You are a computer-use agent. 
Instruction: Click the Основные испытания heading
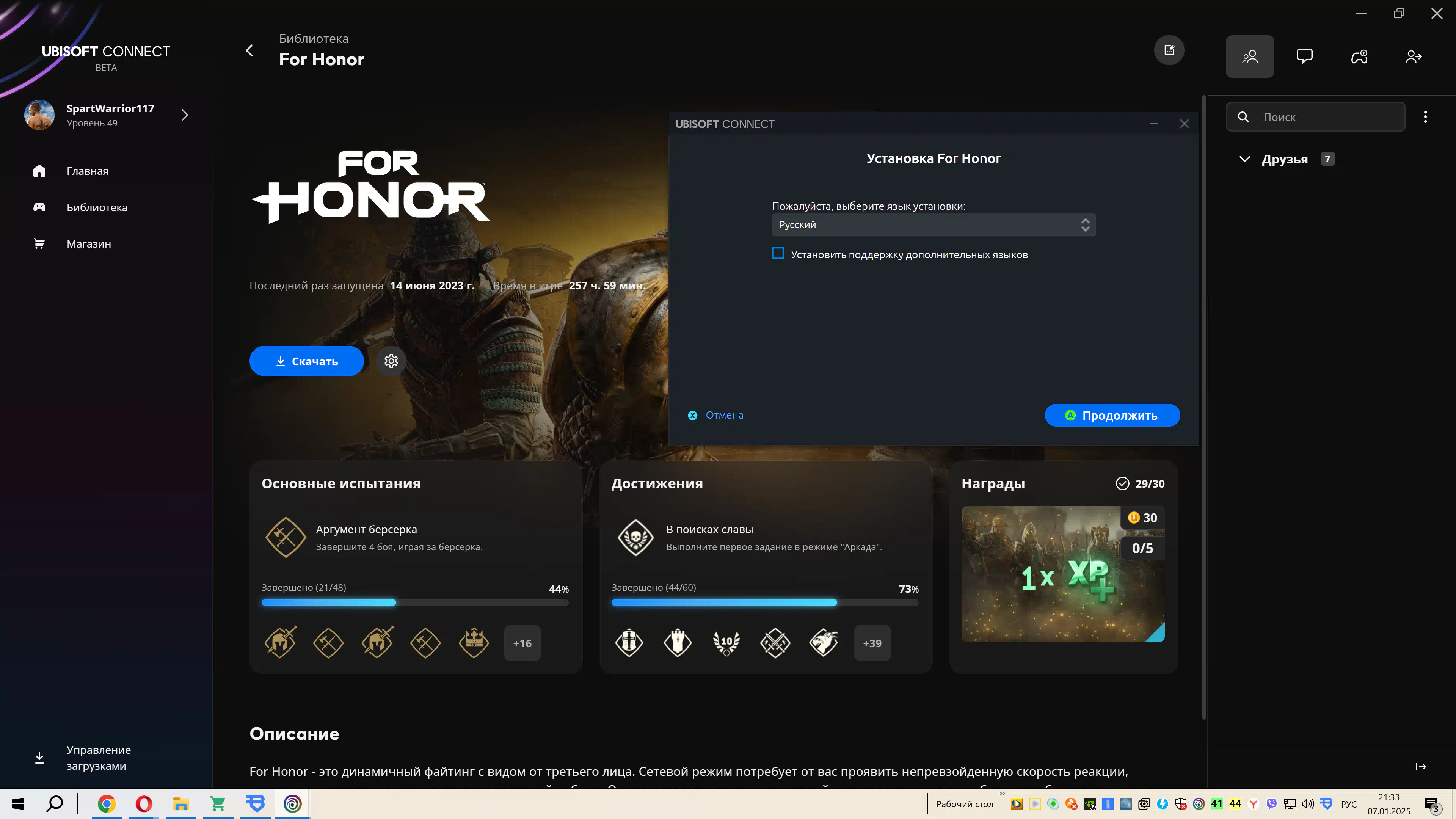341,483
